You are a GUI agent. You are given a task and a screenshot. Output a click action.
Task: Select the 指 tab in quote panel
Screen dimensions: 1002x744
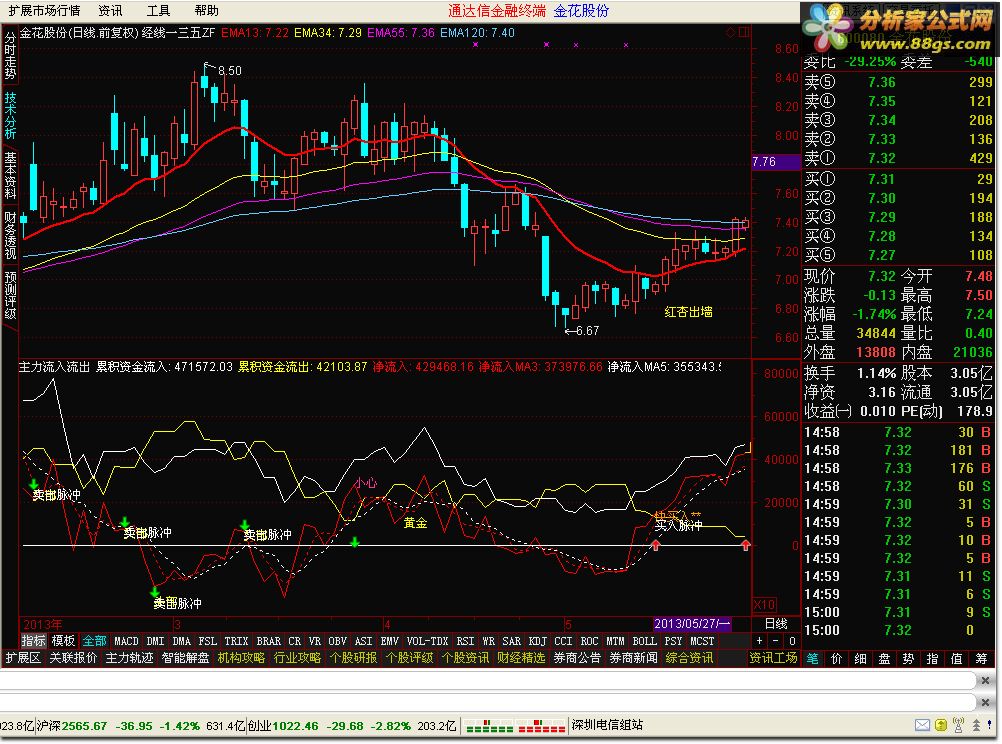[932, 658]
